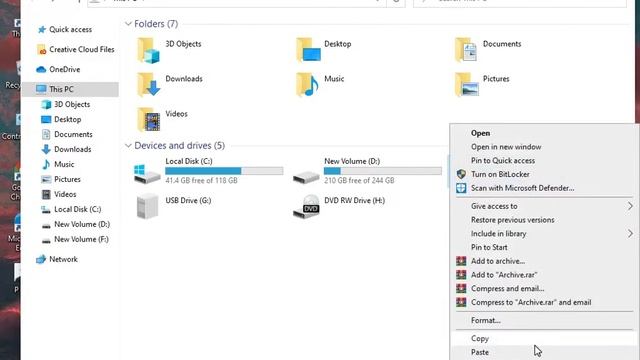The width and height of the screenshot is (640, 360).
Task: Open the Videos folder icon
Action: tap(149, 120)
